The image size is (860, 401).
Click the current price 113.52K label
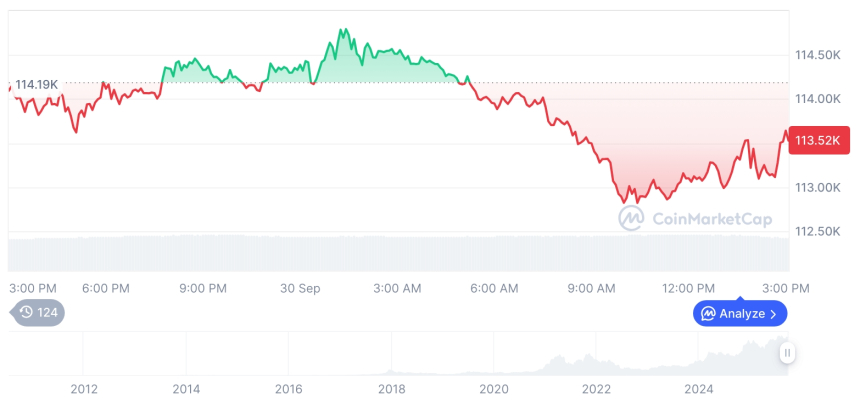[x=819, y=141]
